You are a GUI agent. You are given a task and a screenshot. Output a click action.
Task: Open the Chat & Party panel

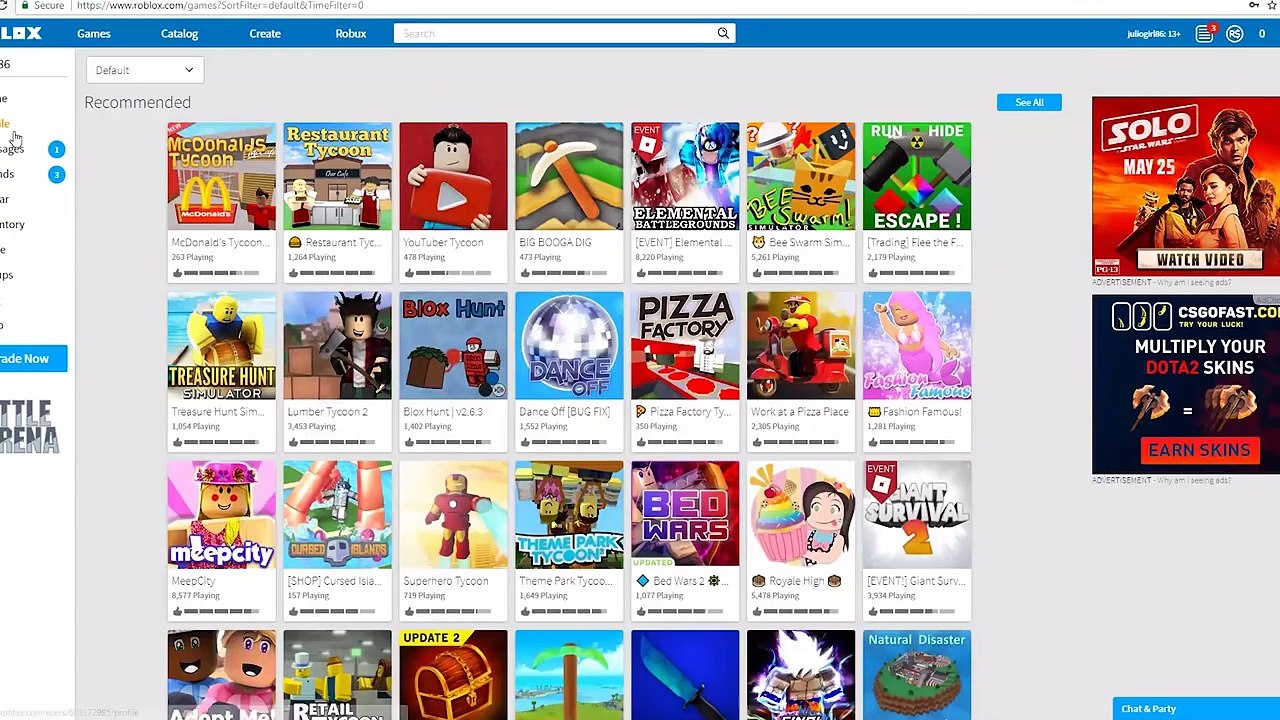point(1196,709)
